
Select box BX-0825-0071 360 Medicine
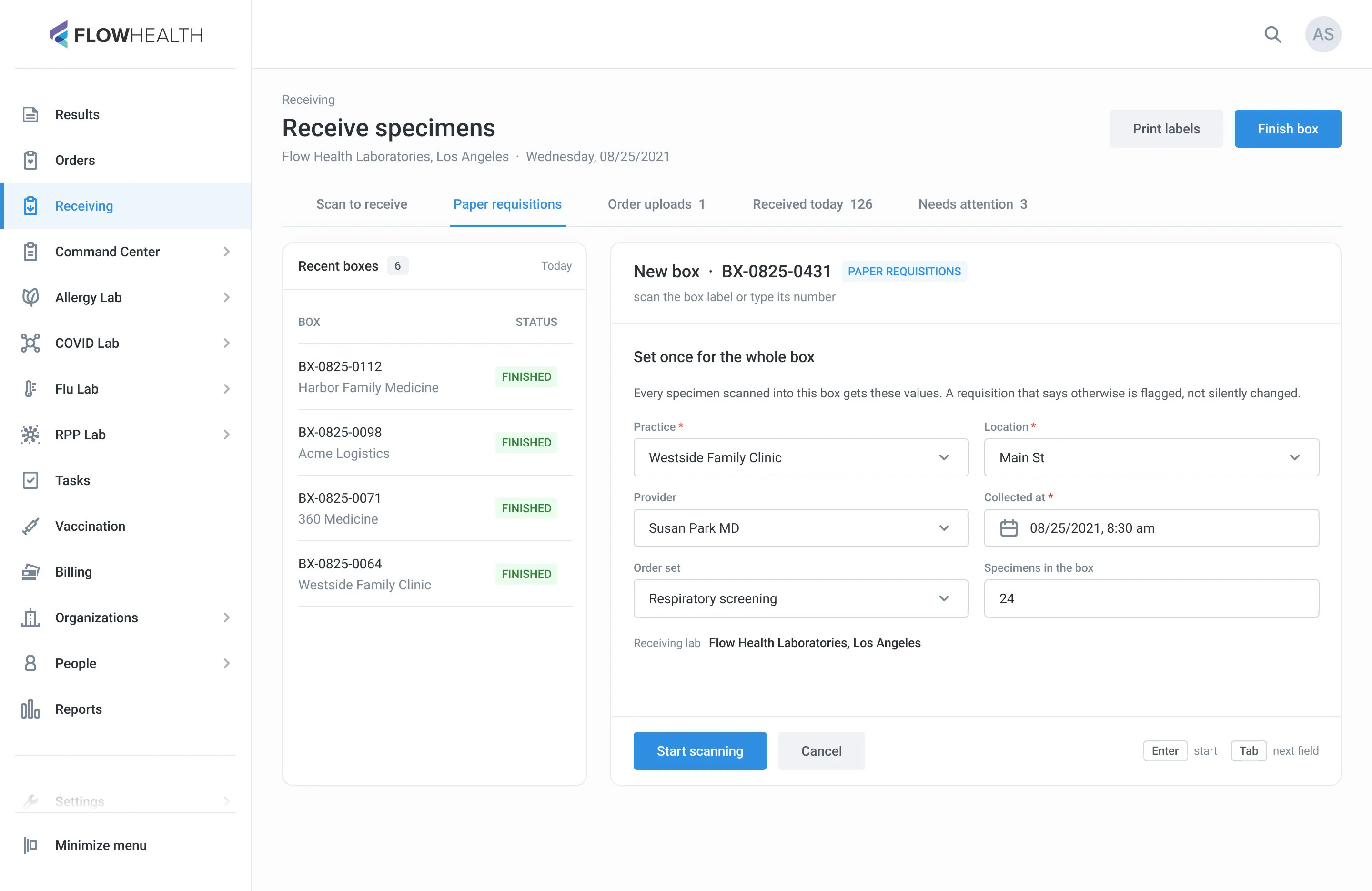click(x=434, y=509)
